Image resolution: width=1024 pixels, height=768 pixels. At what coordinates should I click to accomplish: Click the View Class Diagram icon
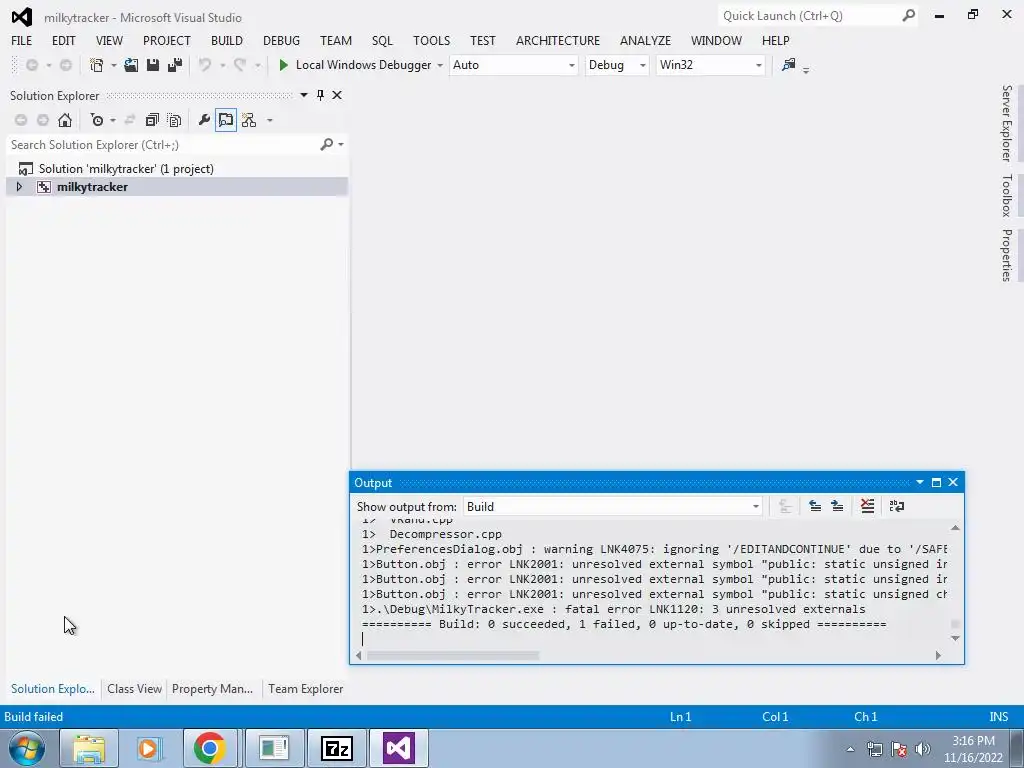click(249, 120)
